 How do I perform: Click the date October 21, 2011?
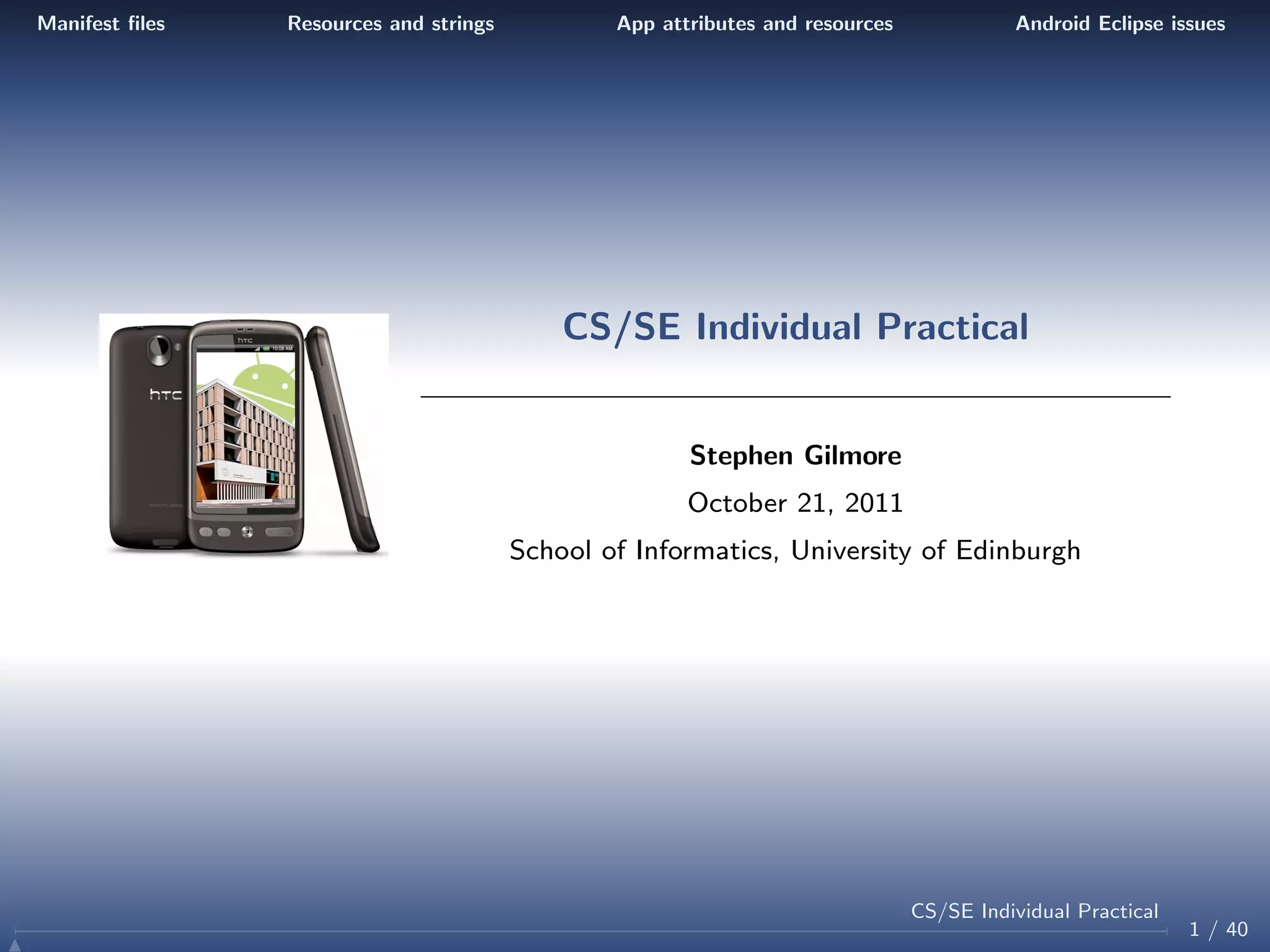click(795, 503)
